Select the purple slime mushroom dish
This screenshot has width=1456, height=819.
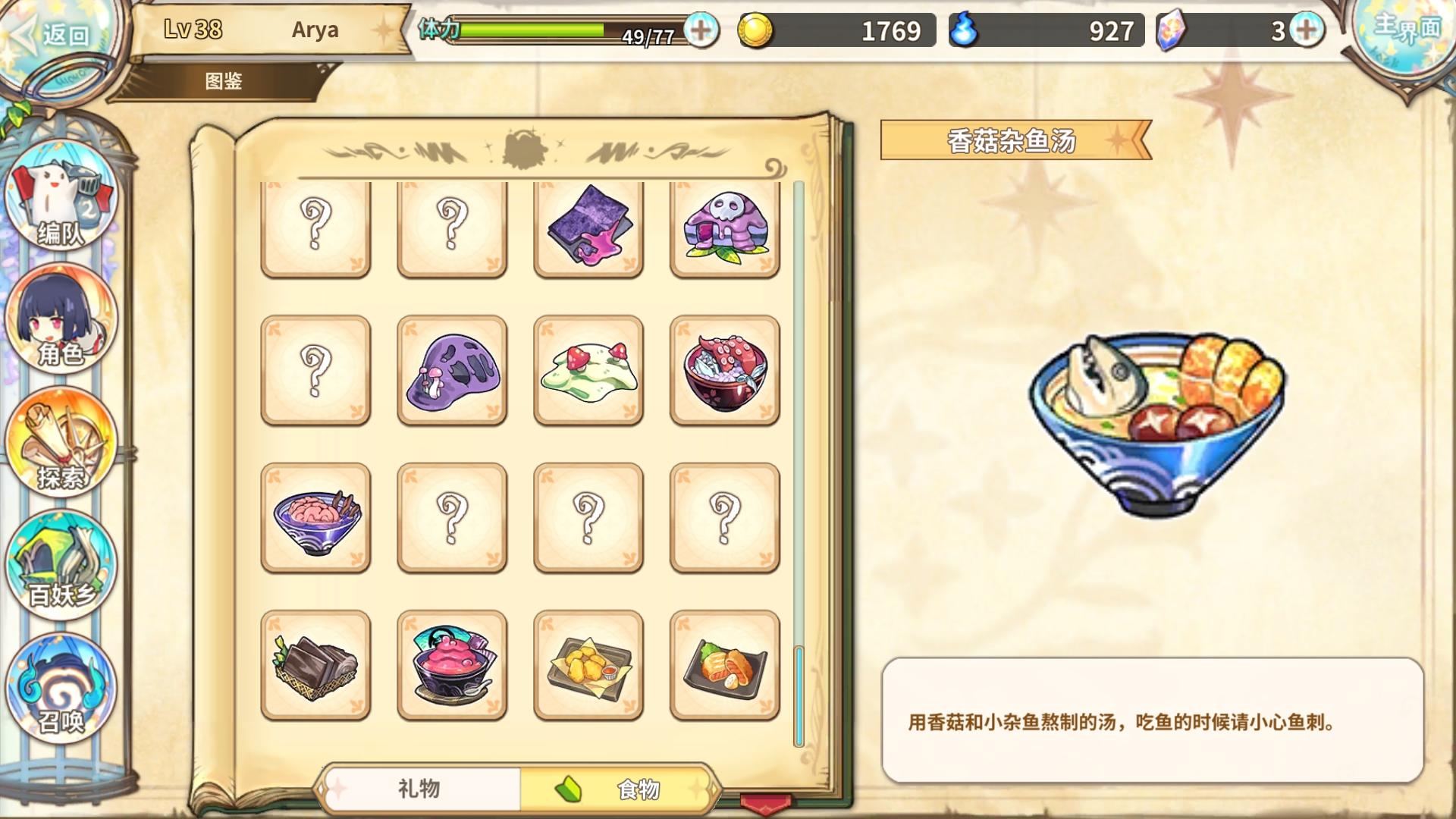tap(452, 370)
